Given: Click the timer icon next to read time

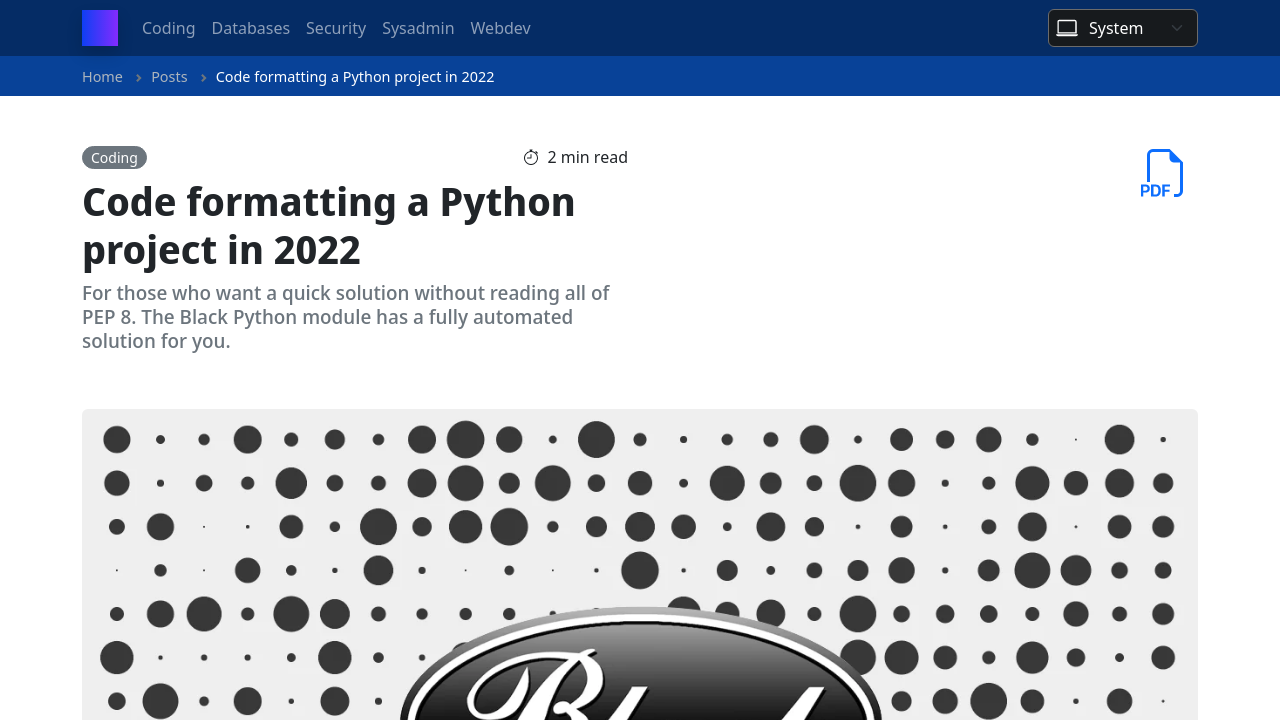Looking at the screenshot, I should [529, 156].
